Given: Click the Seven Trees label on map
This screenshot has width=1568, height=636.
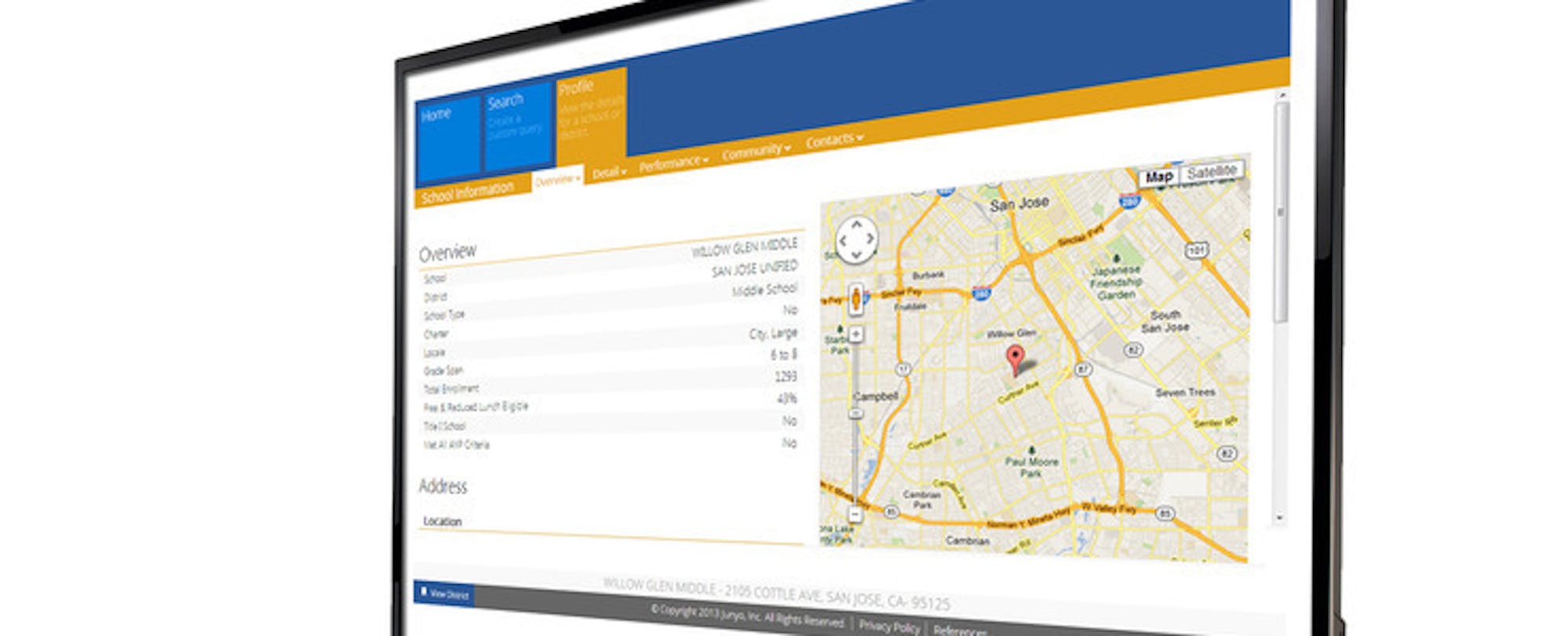Looking at the screenshot, I should pyautogui.click(x=1185, y=392).
